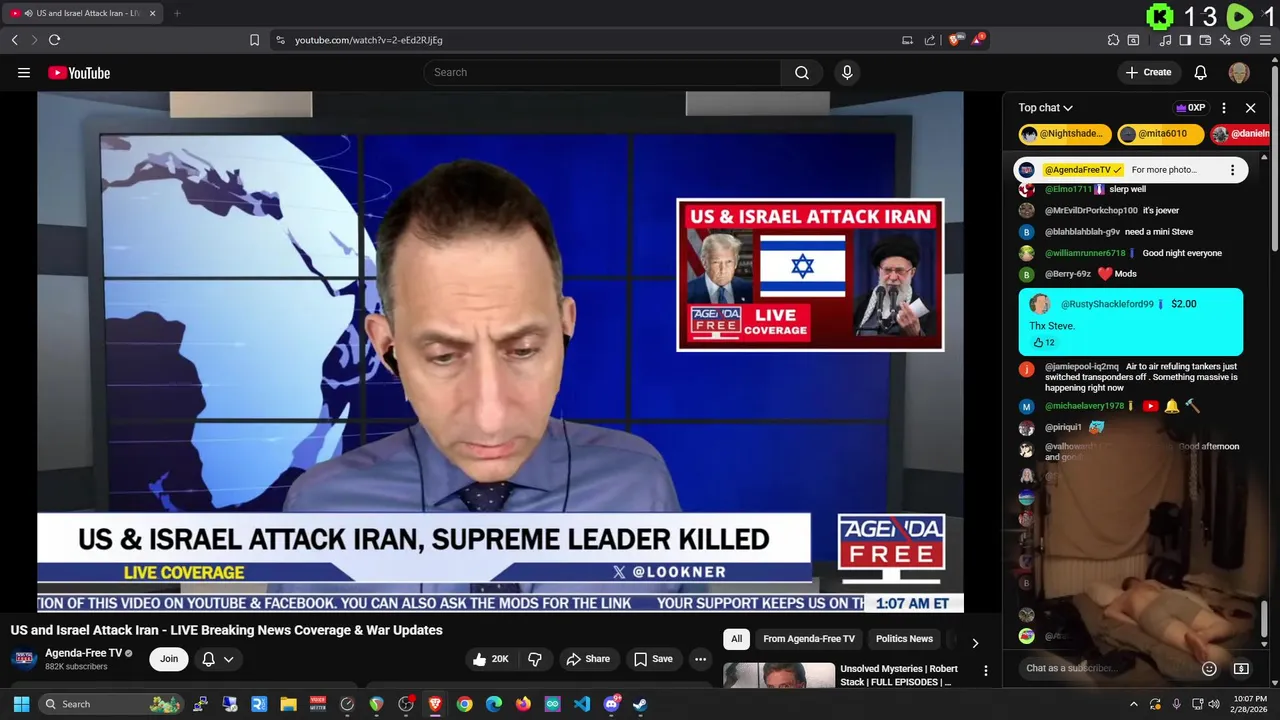Close the US and Israel Attack Iran tab
Screen dimensions: 1280x720
click(x=152, y=13)
